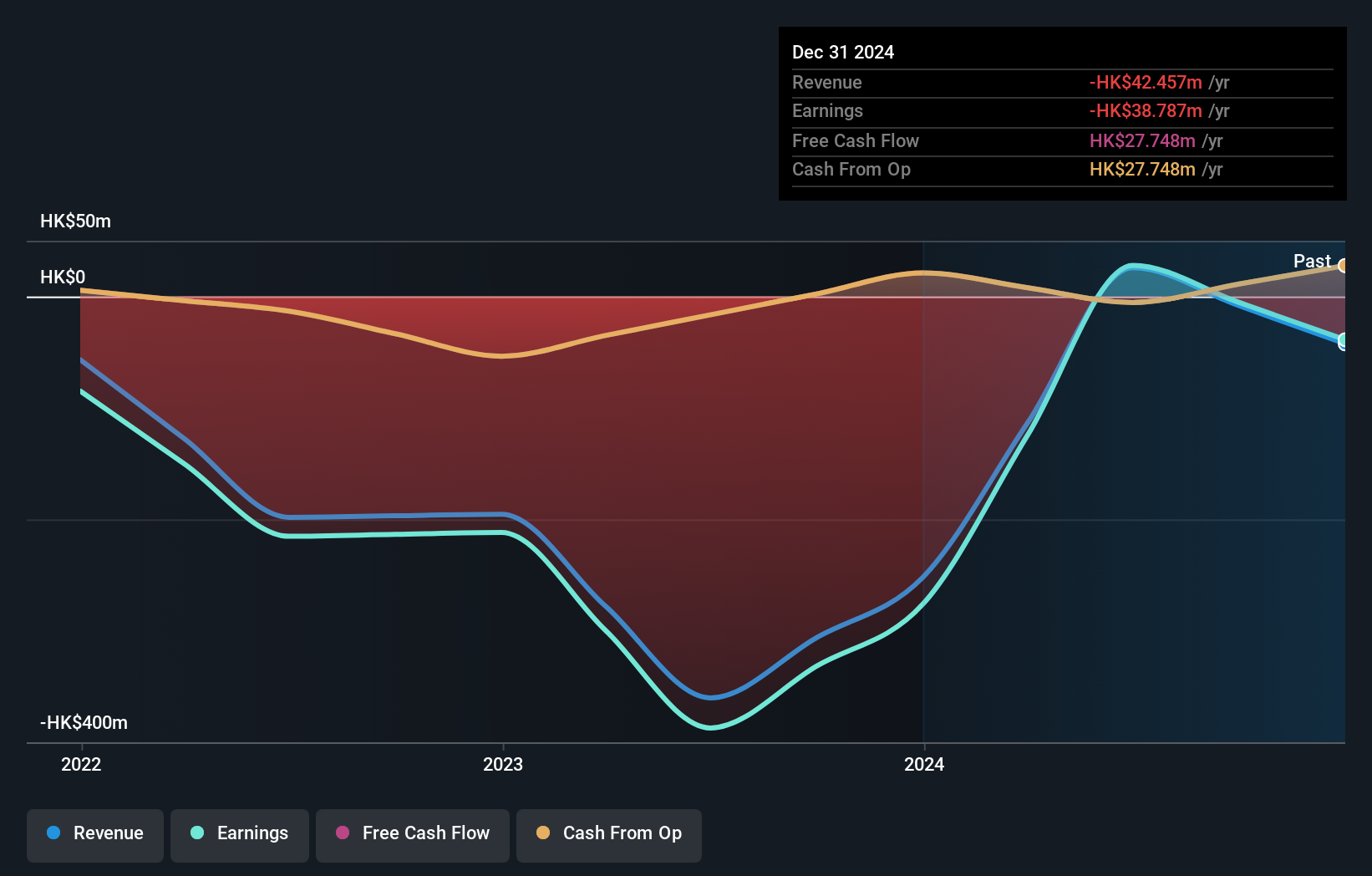Toggle the Cash From Op legend button
The height and width of the screenshot is (876, 1372).
click(x=609, y=835)
